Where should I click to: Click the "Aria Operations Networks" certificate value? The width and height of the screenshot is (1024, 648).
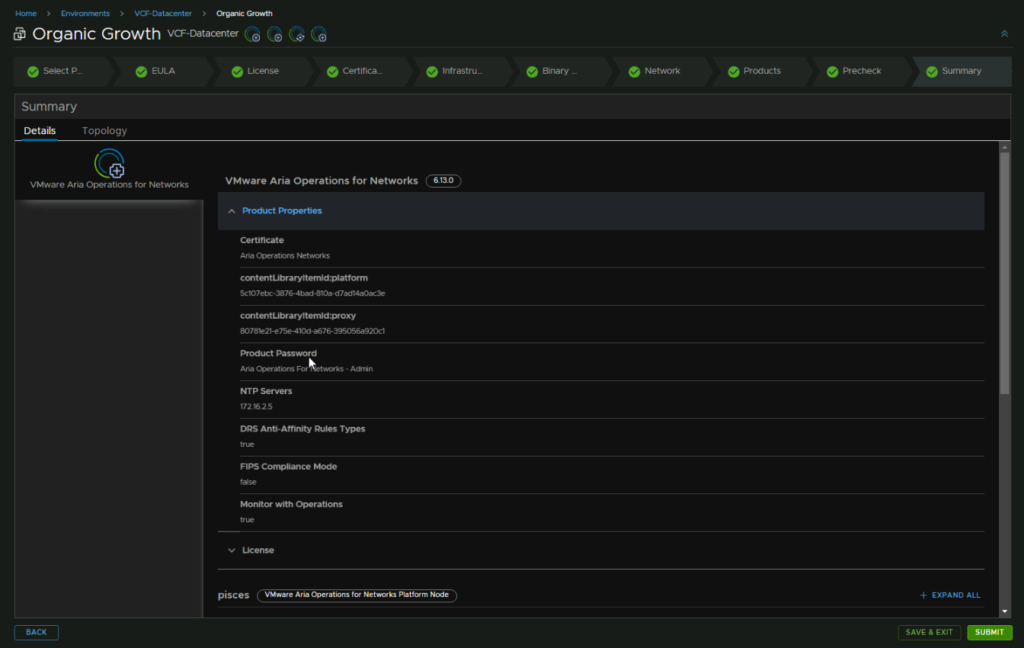[285, 256]
